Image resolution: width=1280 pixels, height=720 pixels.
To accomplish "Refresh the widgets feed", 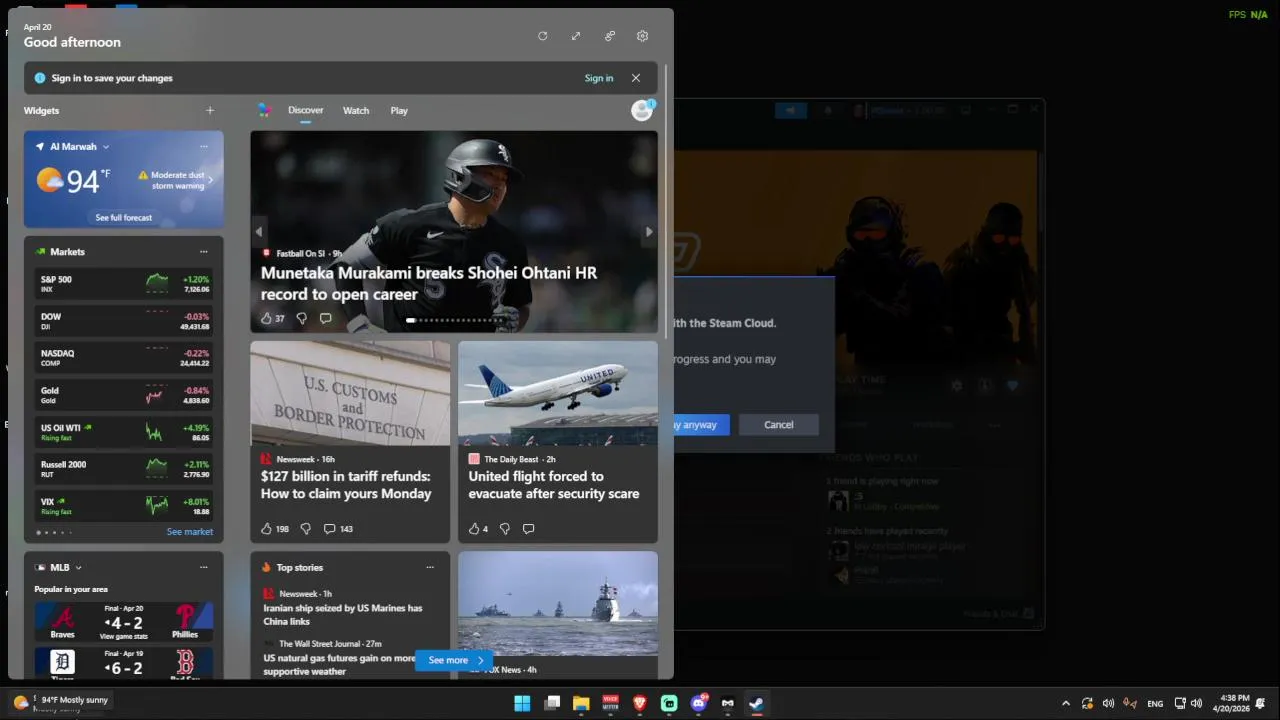I will [x=542, y=36].
